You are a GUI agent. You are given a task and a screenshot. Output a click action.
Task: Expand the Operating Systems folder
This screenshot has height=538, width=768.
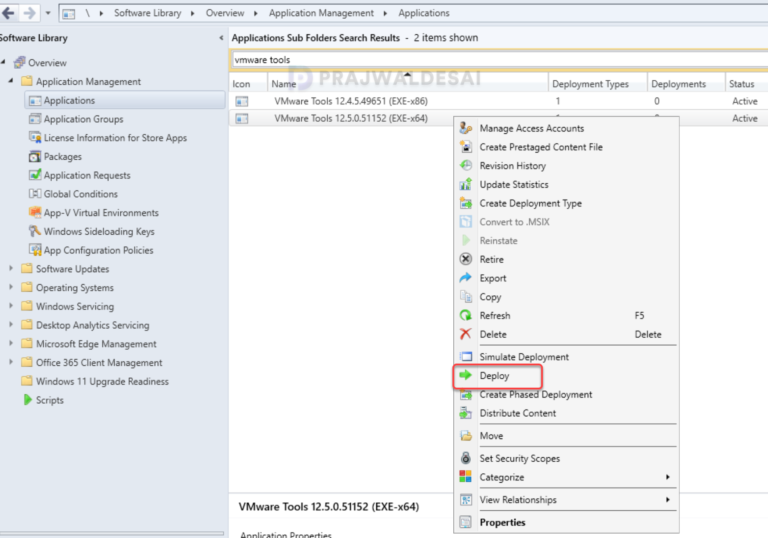[11, 287]
